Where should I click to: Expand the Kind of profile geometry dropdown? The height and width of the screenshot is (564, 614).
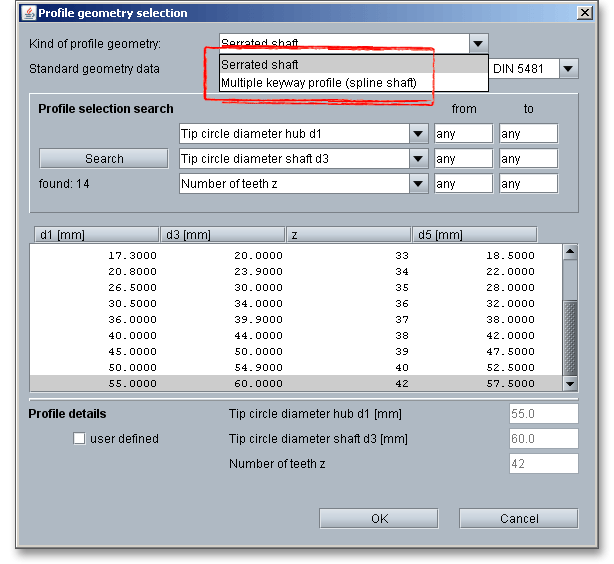[x=478, y=44]
